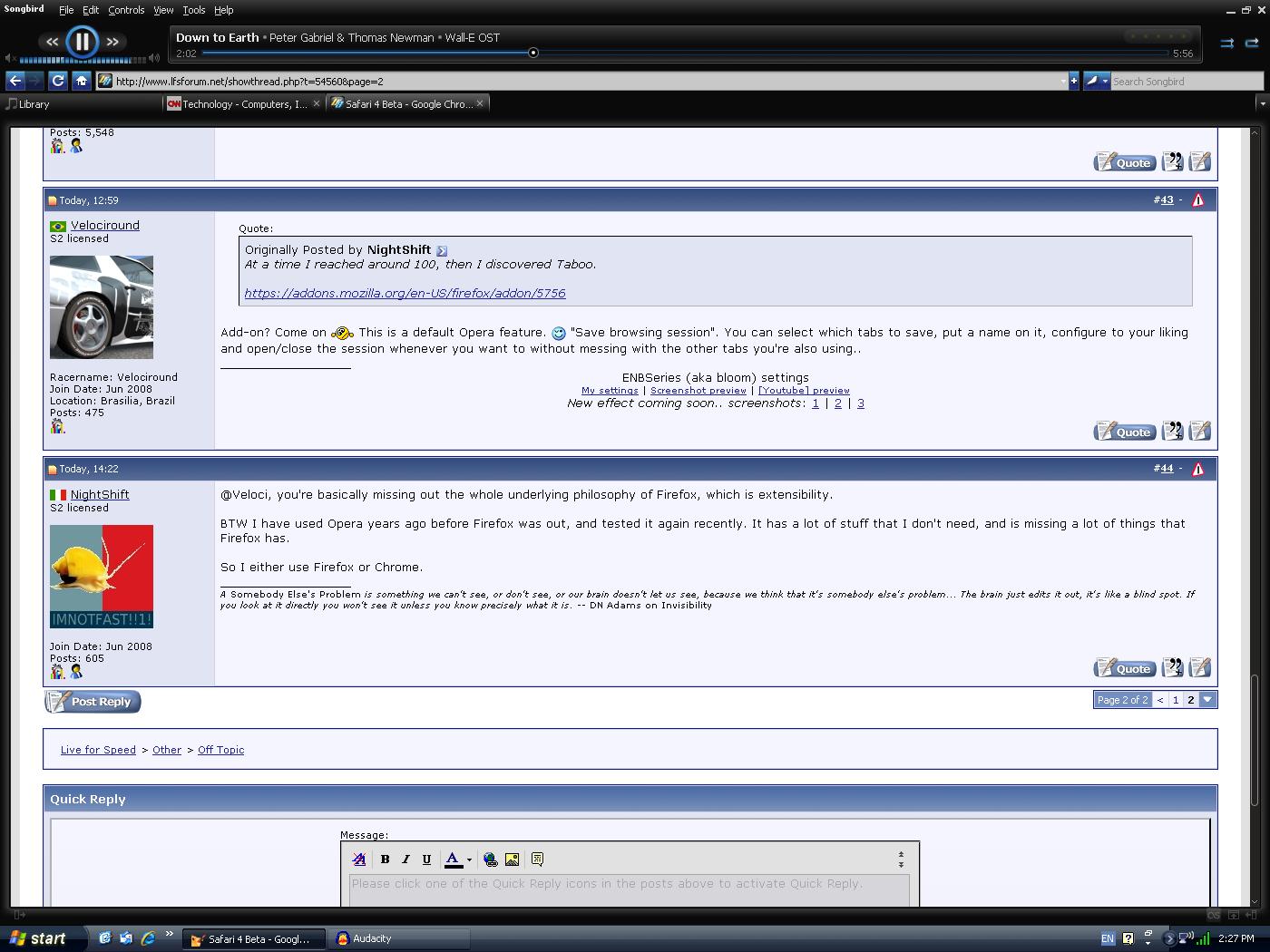The image size is (1270, 952).
Task: Open Velociround's user profile
Action: pyautogui.click(x=105, y=225)
